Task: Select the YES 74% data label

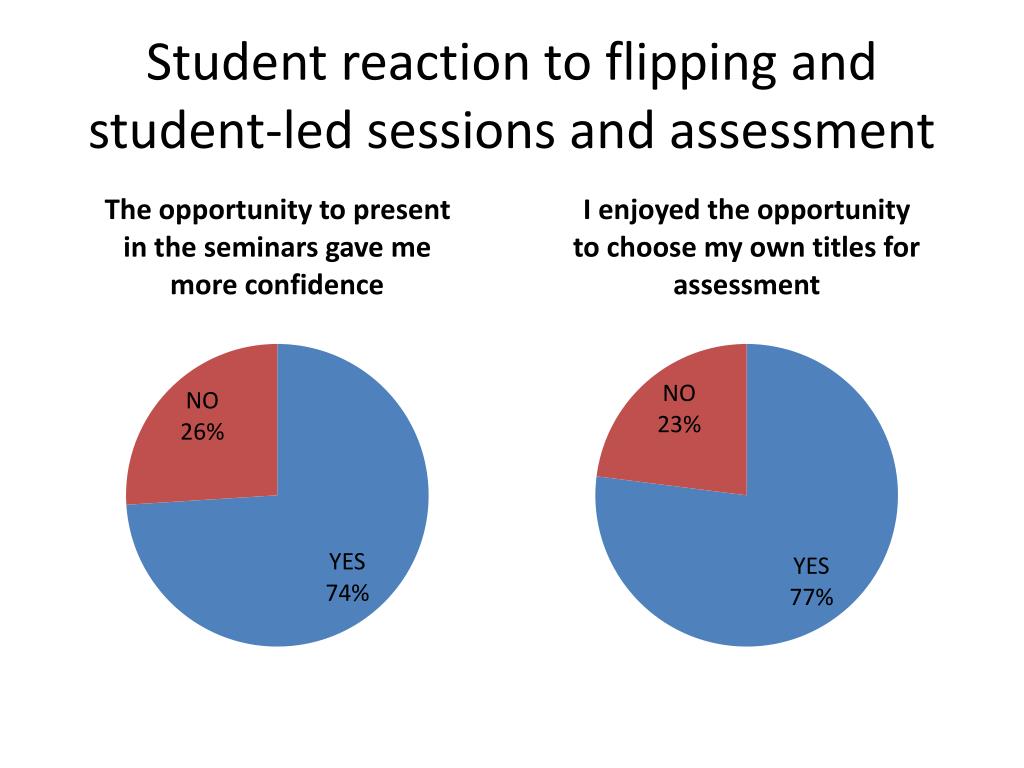Action: pyautogui.click(x=347, y=577)
